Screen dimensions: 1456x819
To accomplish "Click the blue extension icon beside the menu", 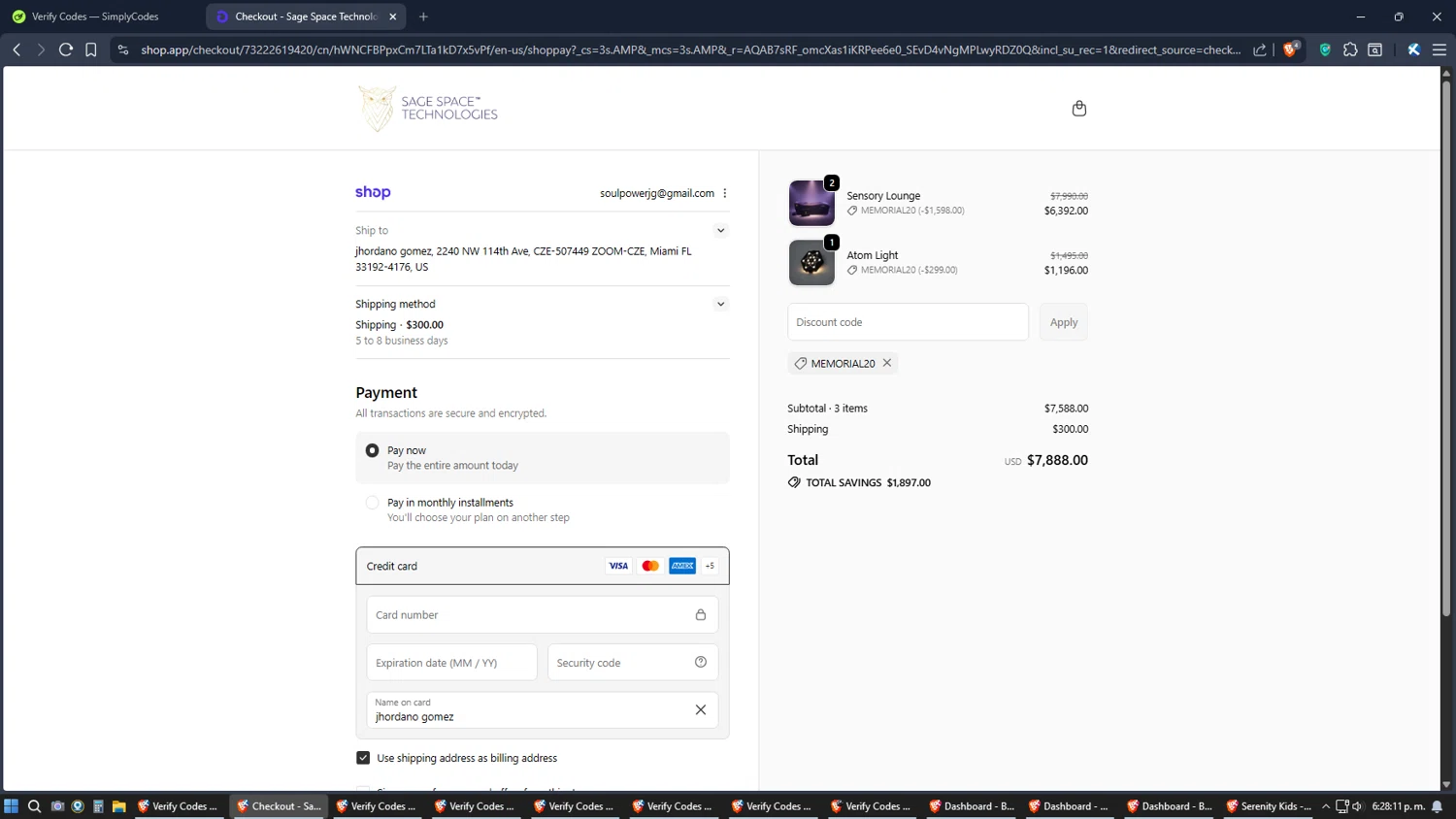I will pos(1414,49).
